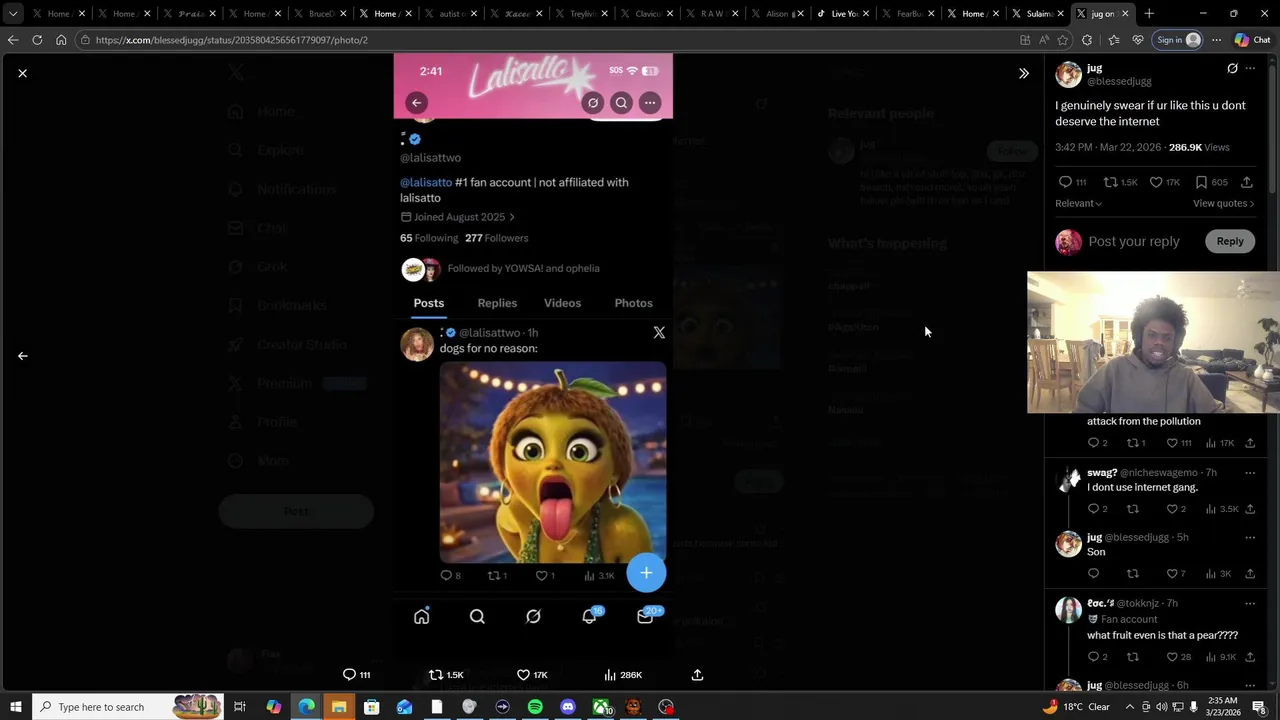Click the address bar URL
1280x720 pixels.
(232, 40)
